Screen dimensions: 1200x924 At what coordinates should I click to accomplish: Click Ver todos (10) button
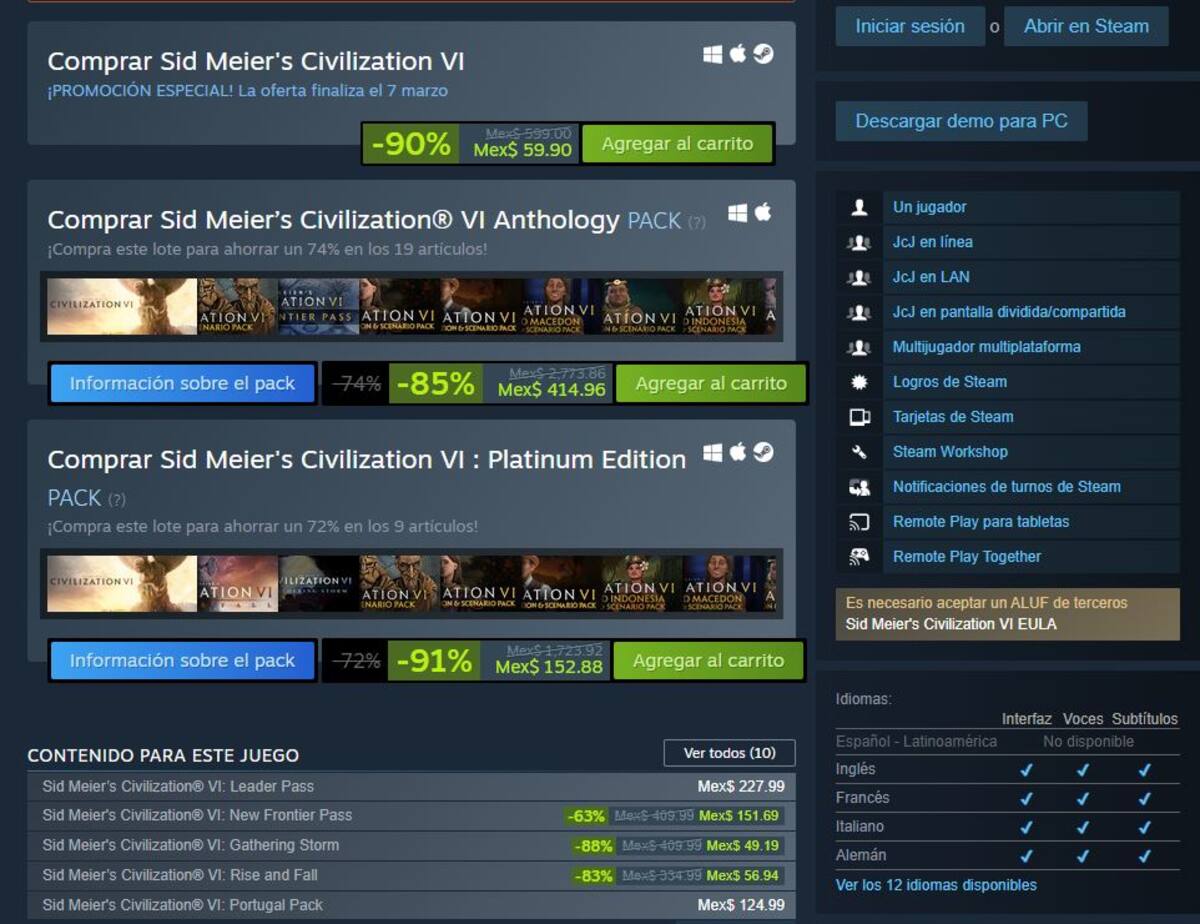coord(729,753)
